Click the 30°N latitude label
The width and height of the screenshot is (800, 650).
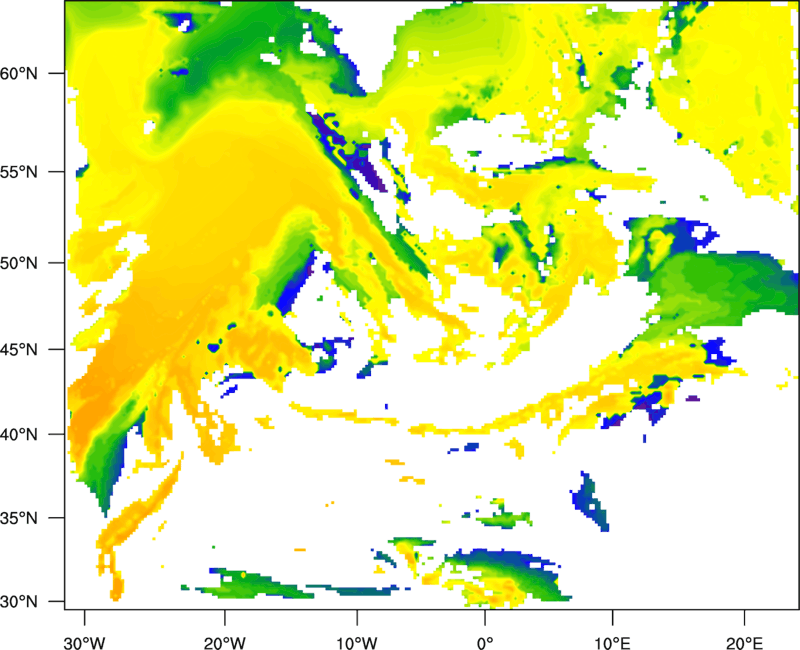tap(19, 602)
